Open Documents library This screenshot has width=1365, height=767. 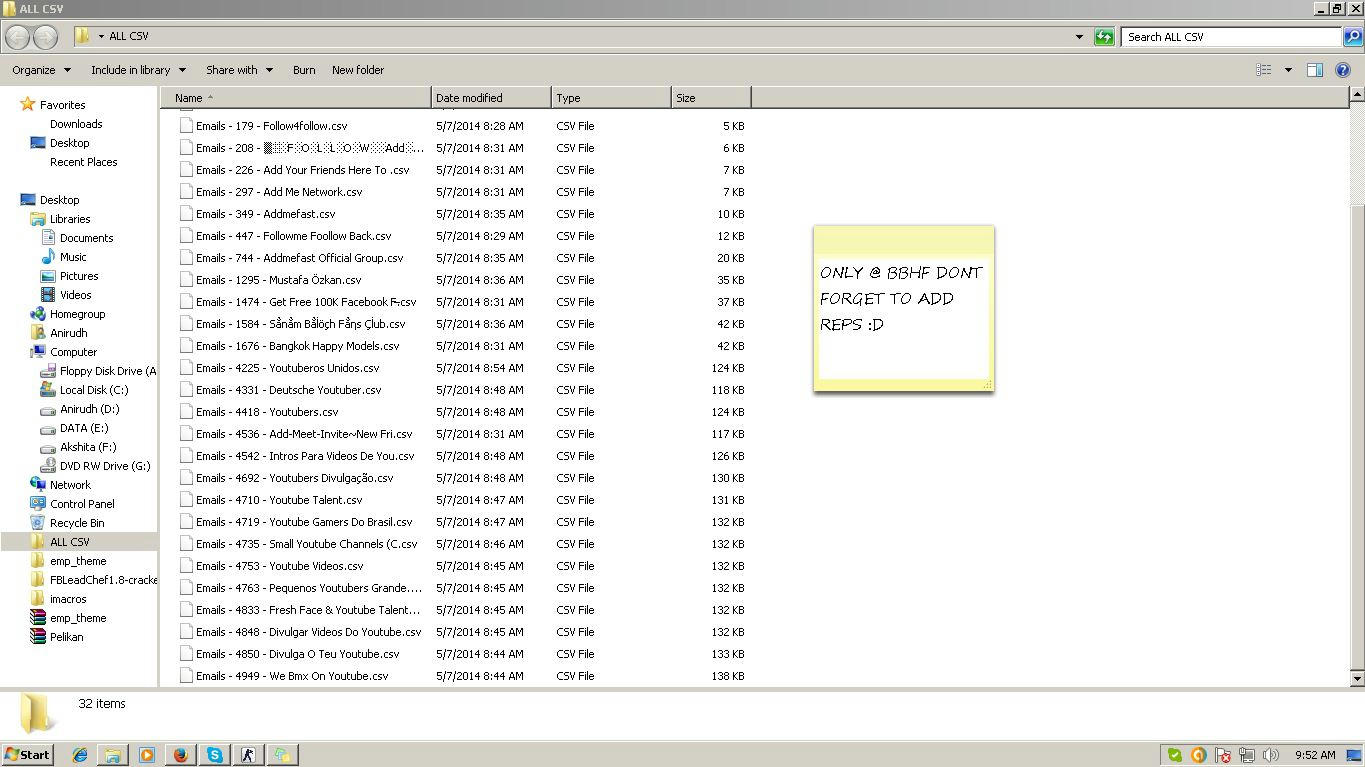[86, 238]
